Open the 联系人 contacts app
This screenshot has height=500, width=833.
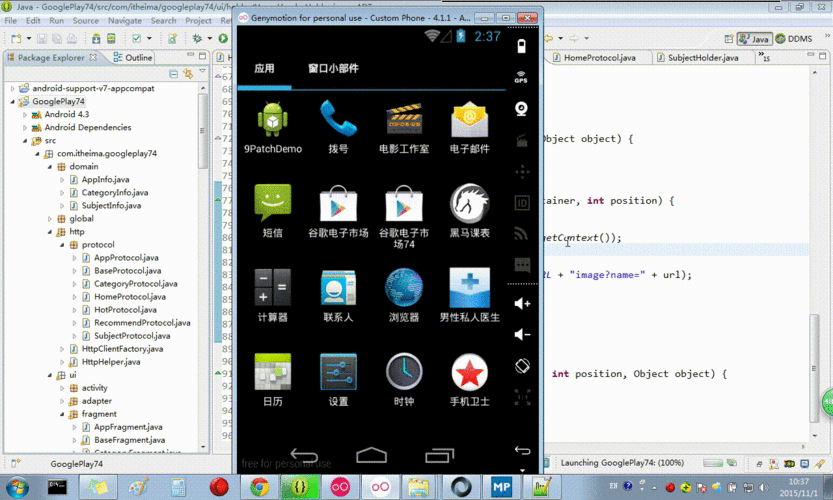(338, 295)
